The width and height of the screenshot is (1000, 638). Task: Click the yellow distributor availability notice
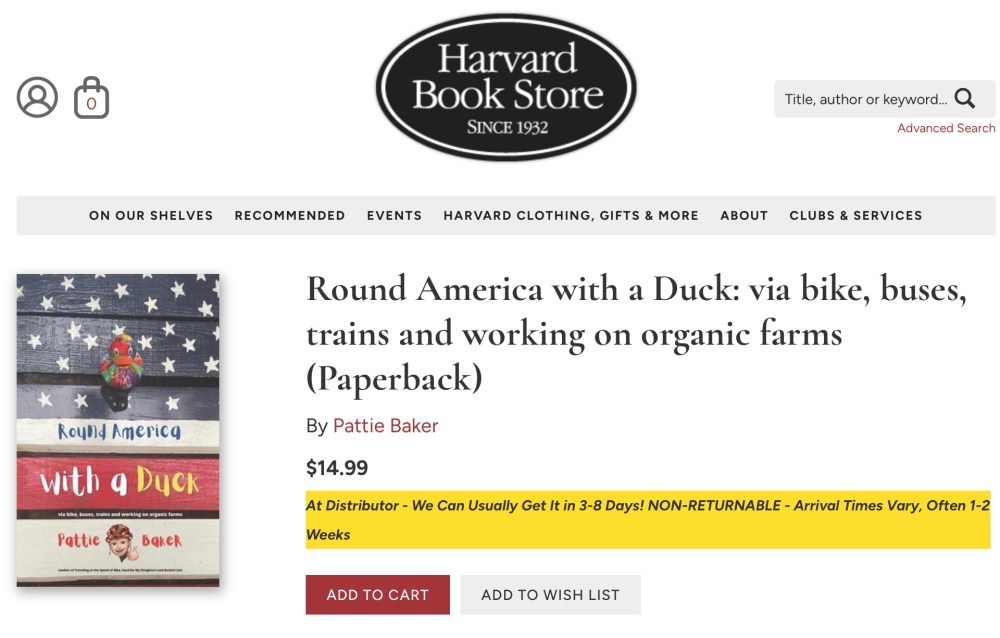click(647, 520)
